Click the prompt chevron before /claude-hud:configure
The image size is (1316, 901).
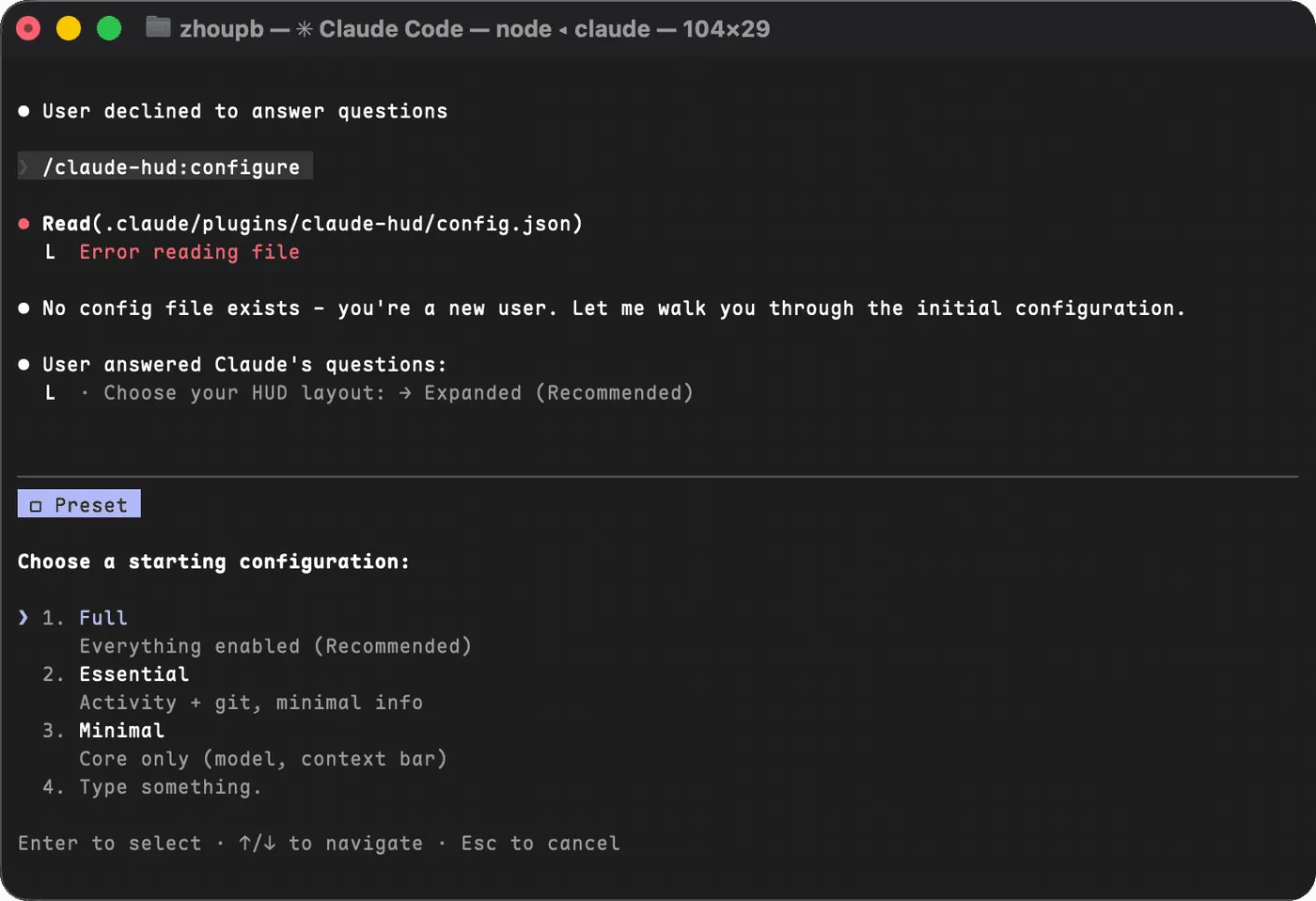(24, 167)
